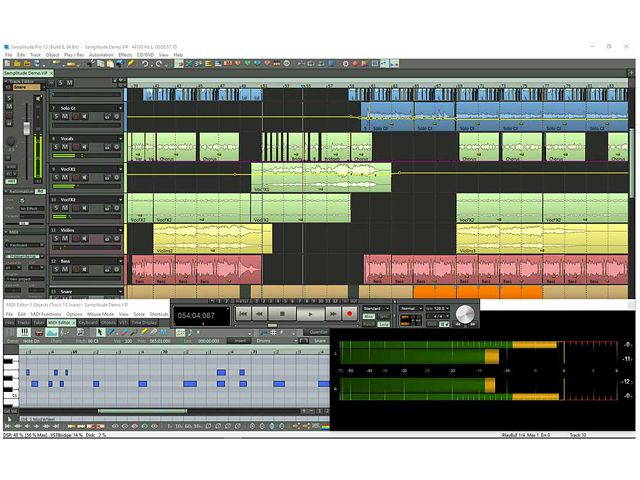
Task: Click the red Record button
Action: 349,314
